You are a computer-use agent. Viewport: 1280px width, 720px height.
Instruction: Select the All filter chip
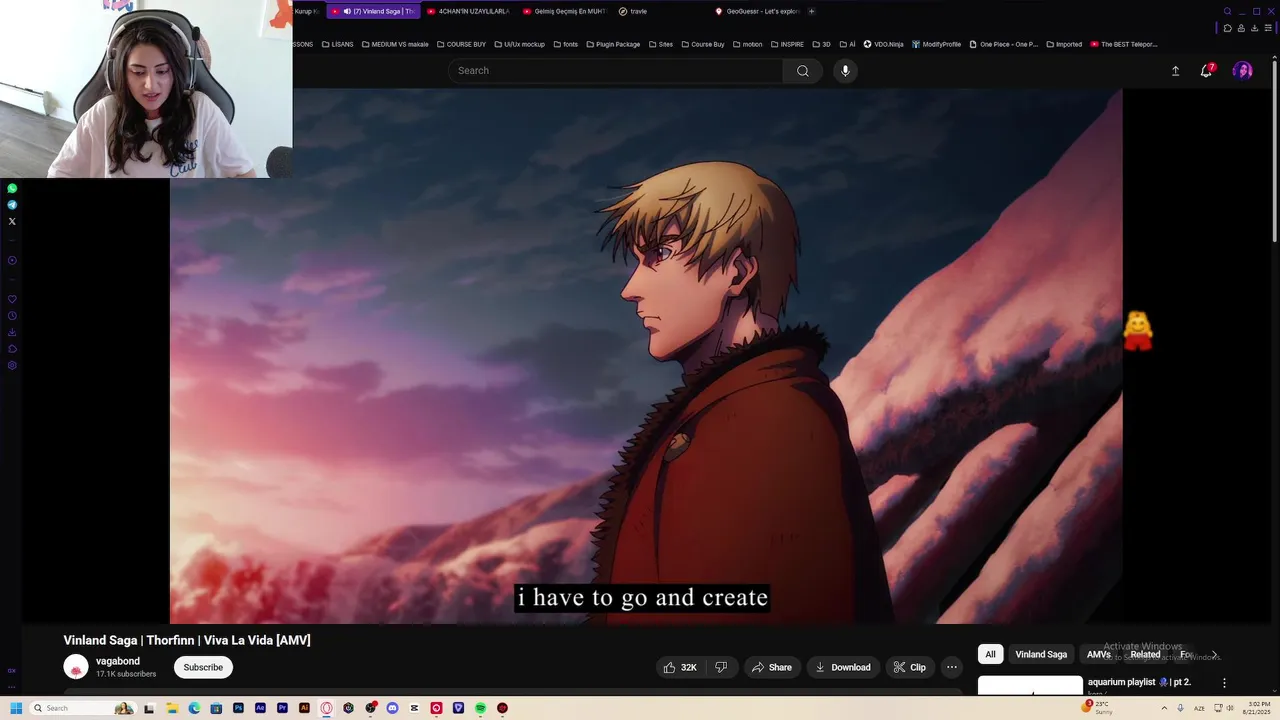tap(990, 654)
